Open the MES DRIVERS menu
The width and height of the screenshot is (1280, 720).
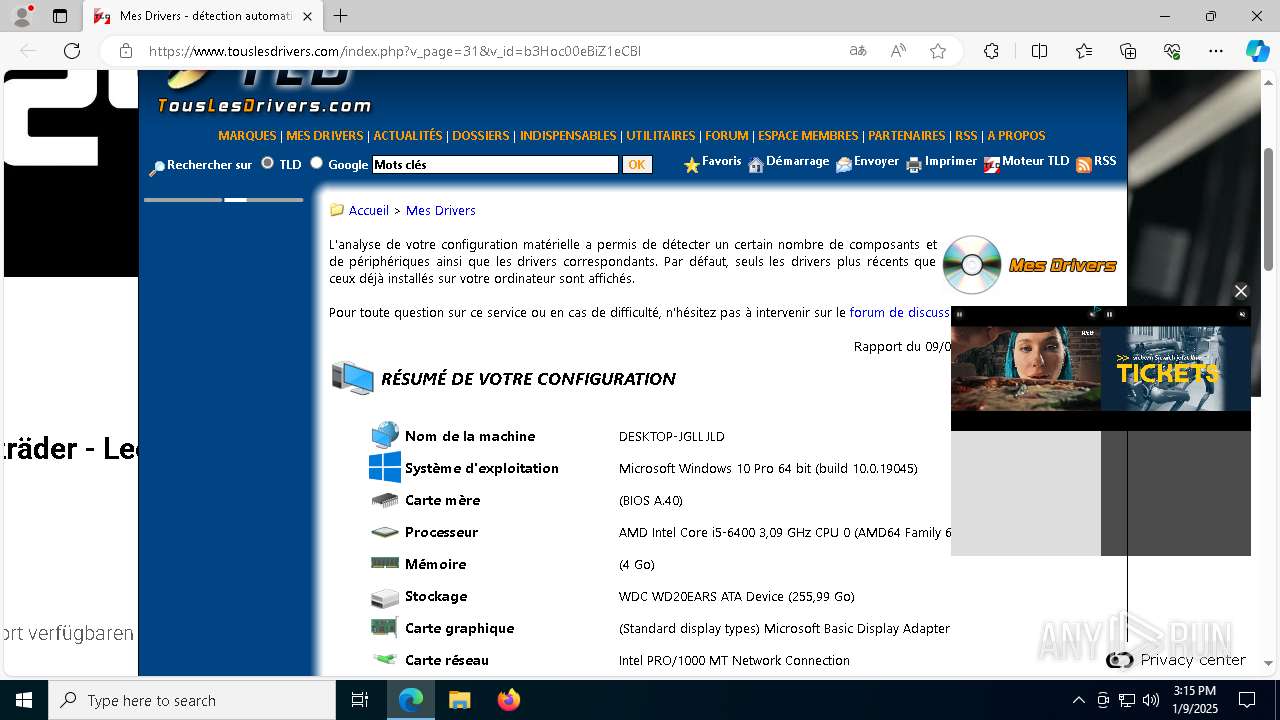[325, 136]
